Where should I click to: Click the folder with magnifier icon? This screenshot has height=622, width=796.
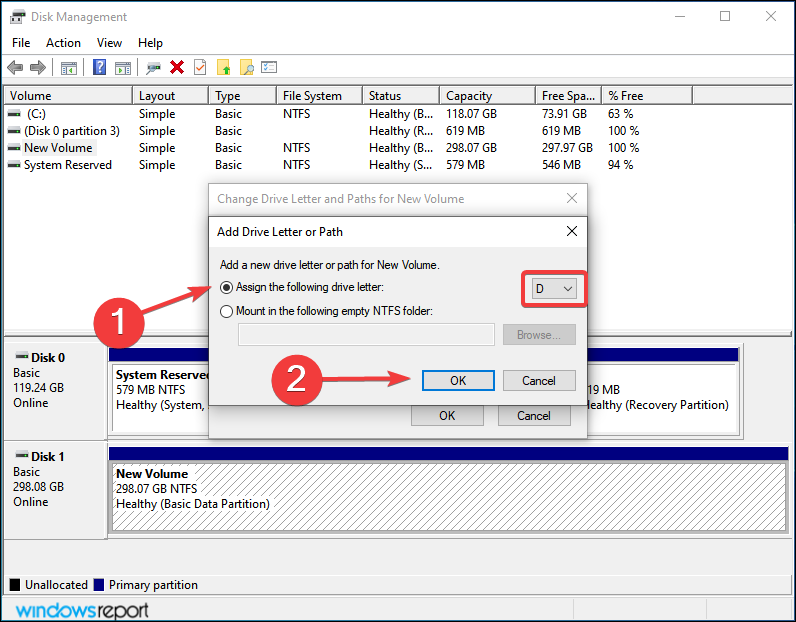[247, 67]
